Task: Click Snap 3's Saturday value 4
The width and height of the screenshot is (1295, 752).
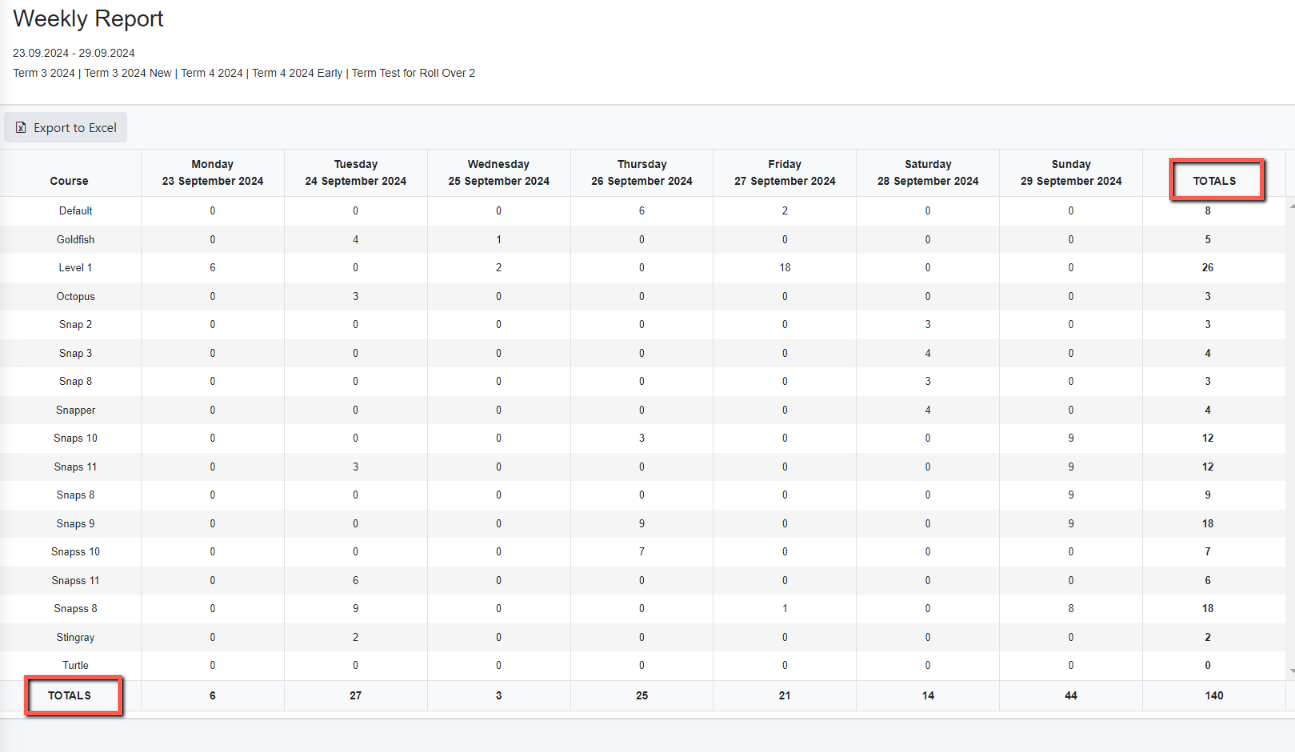Action: click(x=928, y=353)
